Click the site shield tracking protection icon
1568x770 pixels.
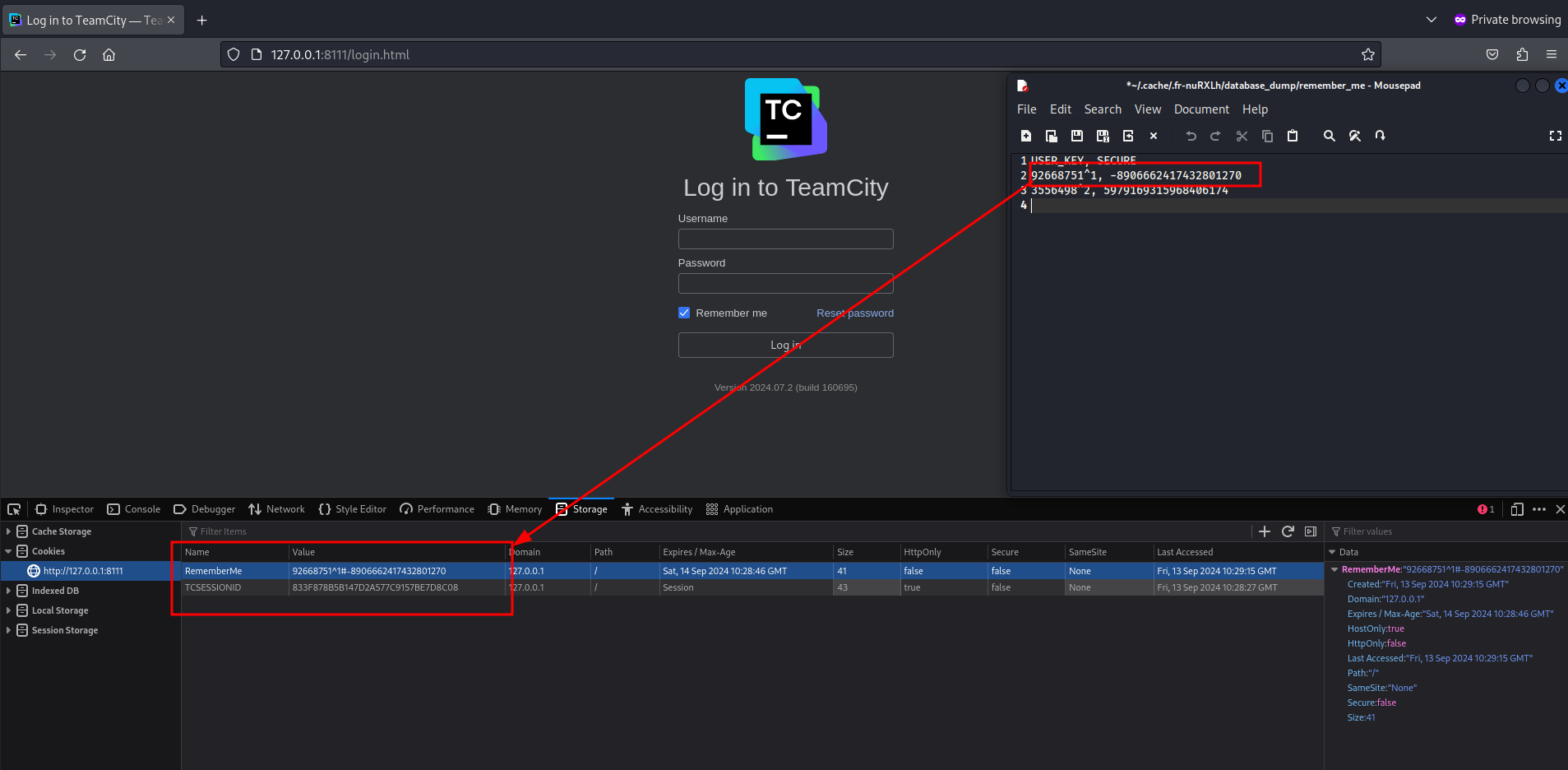[234, 55]
